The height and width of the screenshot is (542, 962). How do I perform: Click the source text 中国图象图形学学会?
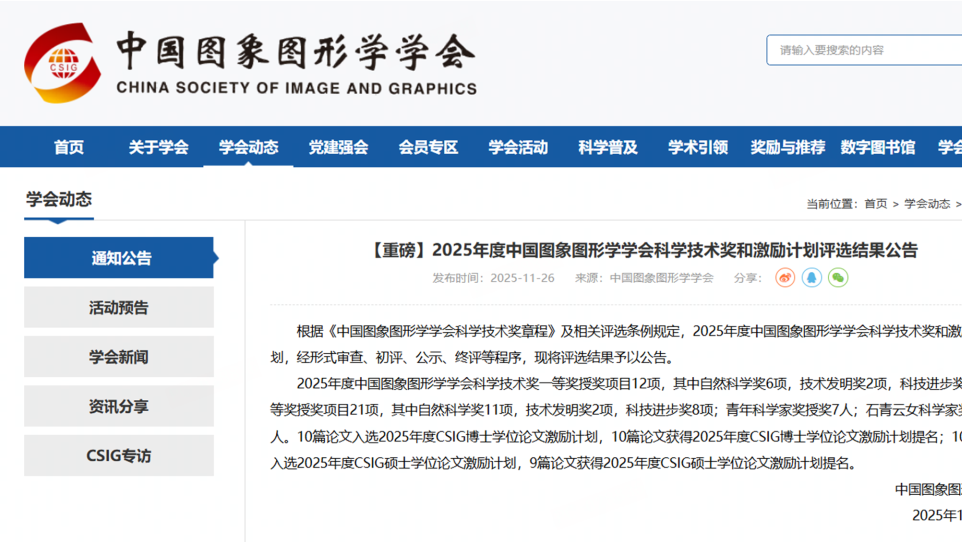coord(661,278)
